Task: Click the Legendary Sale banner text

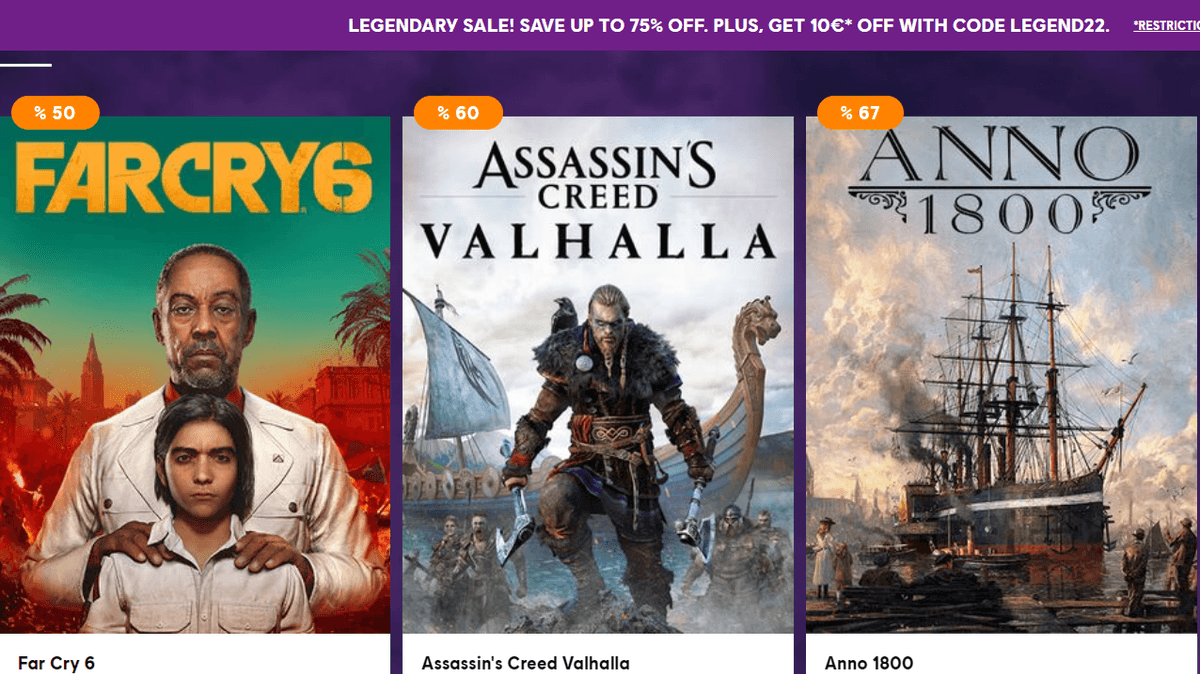Action: pos(728,25)
